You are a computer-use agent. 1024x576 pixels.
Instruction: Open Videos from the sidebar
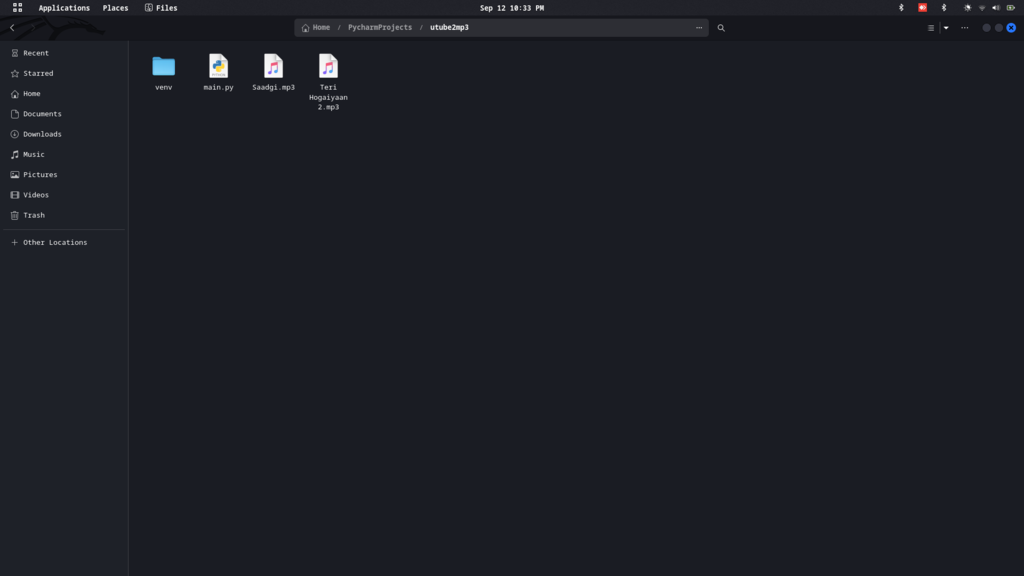click(63, 195)
